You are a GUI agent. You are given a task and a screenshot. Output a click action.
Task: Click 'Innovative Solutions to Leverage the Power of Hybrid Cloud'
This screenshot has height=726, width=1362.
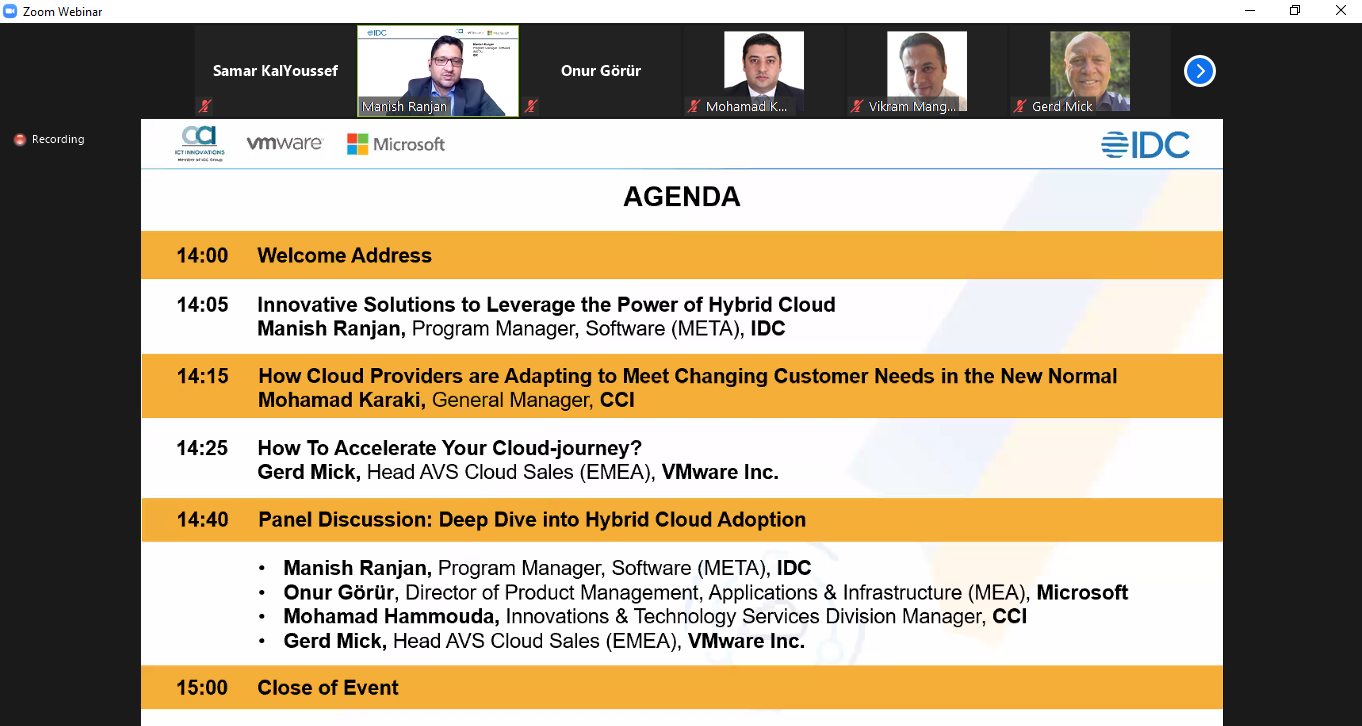pyautogui.click(x=546, y=305)
